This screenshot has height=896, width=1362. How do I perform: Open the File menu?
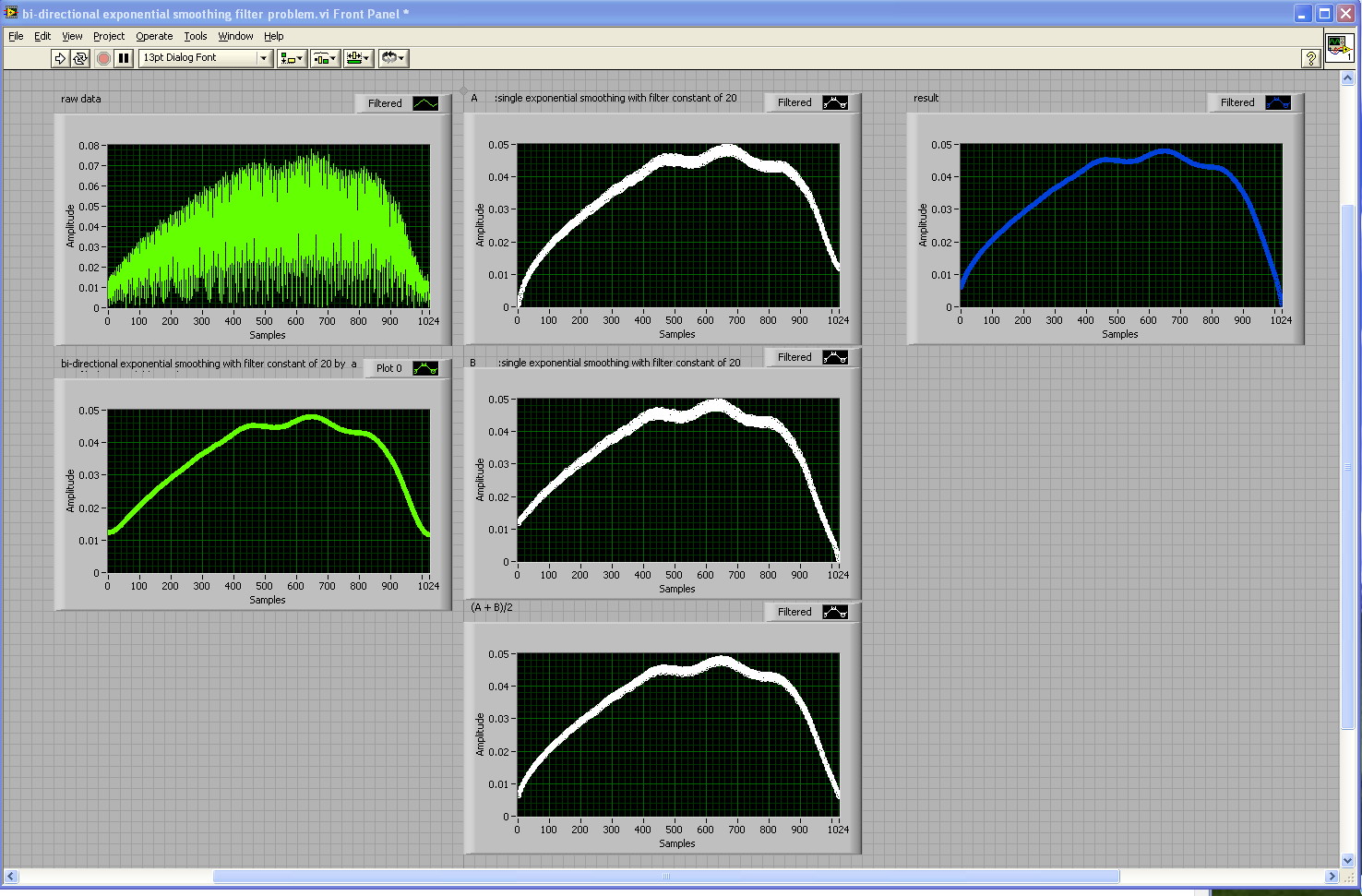tap(16, 36)
